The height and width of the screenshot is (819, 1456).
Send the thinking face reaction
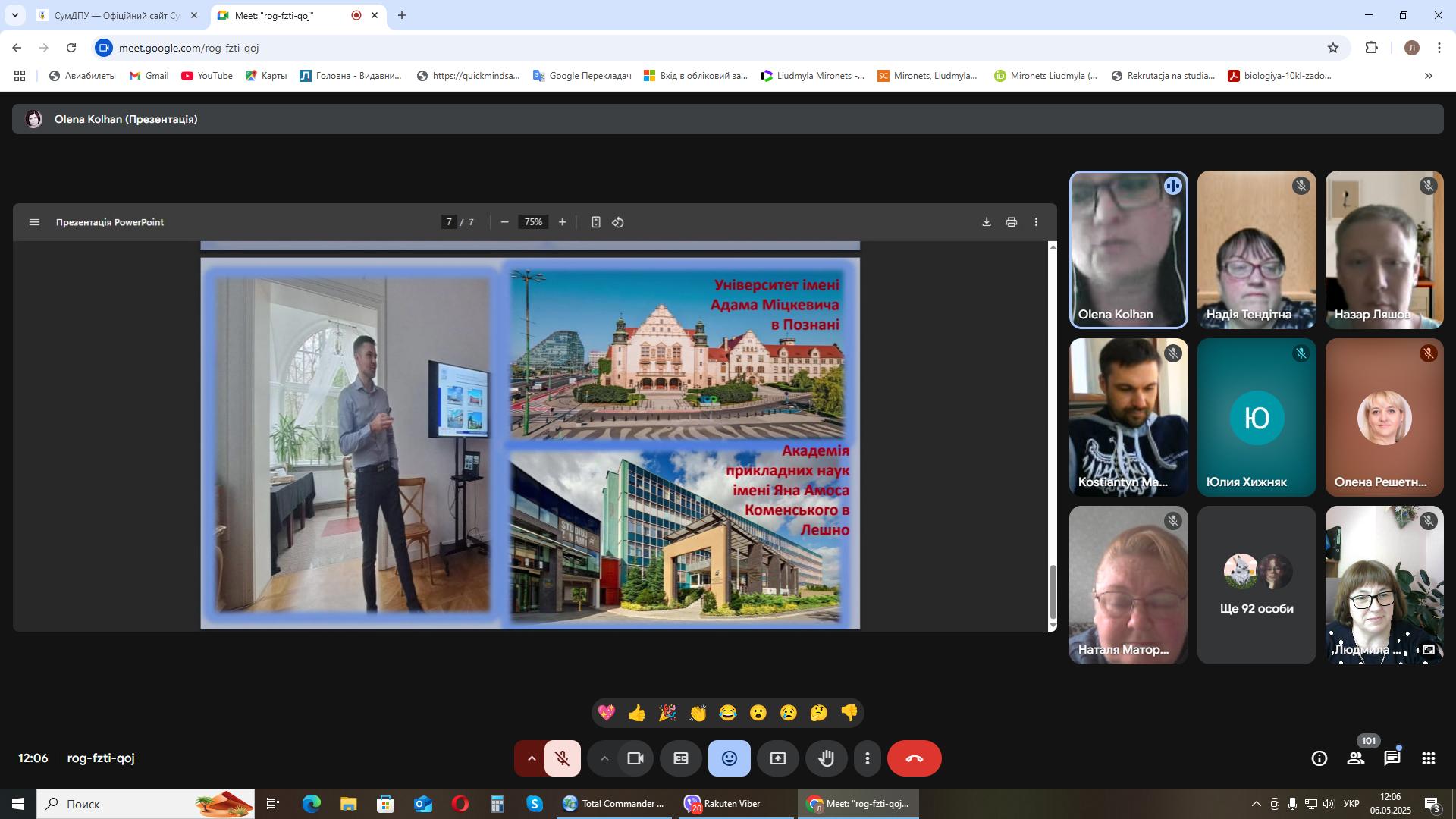[819, 713]
